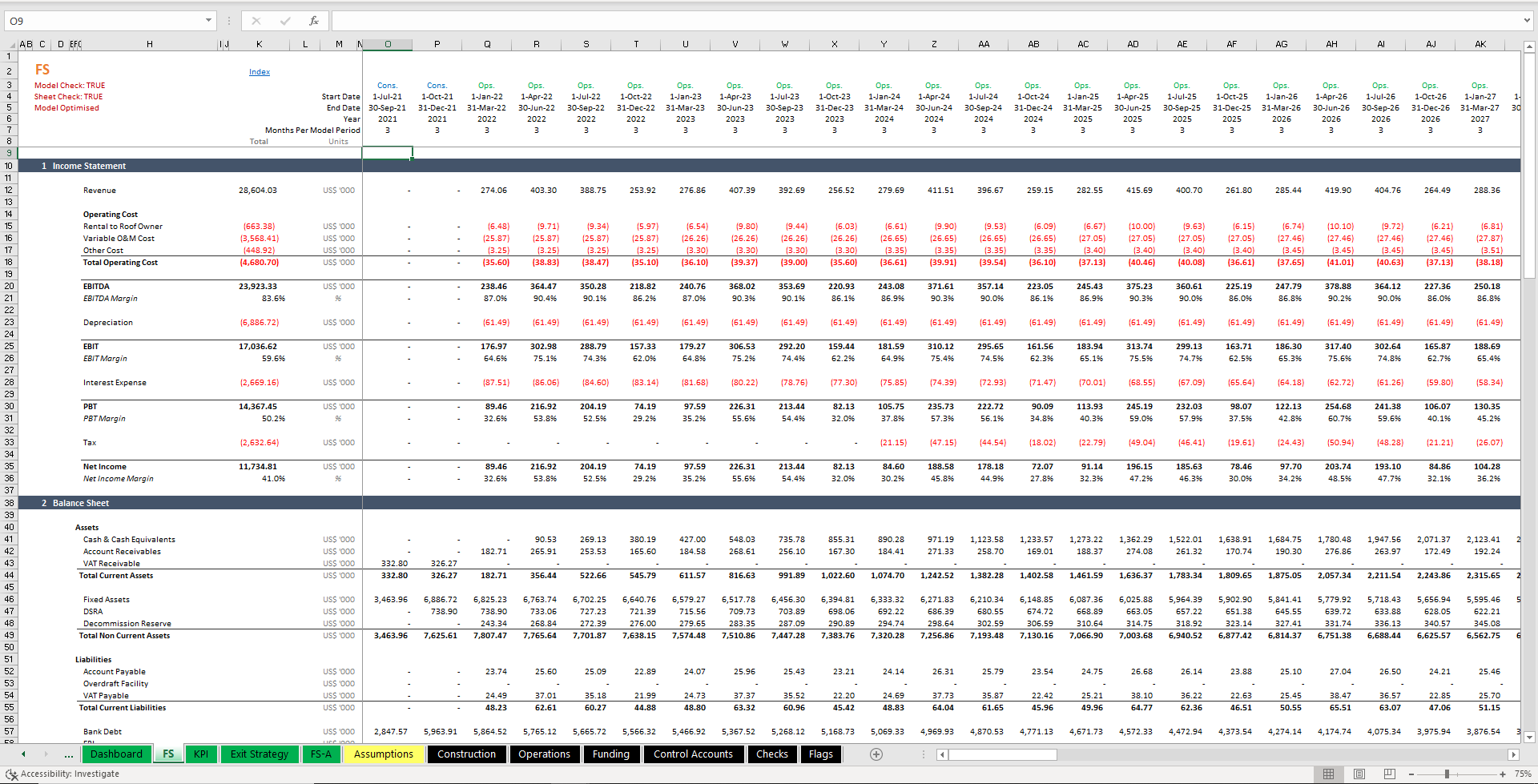Select Net Income total 11,734.81 cell
Screen dimensions: 1538x784
[x=258, y=467]
